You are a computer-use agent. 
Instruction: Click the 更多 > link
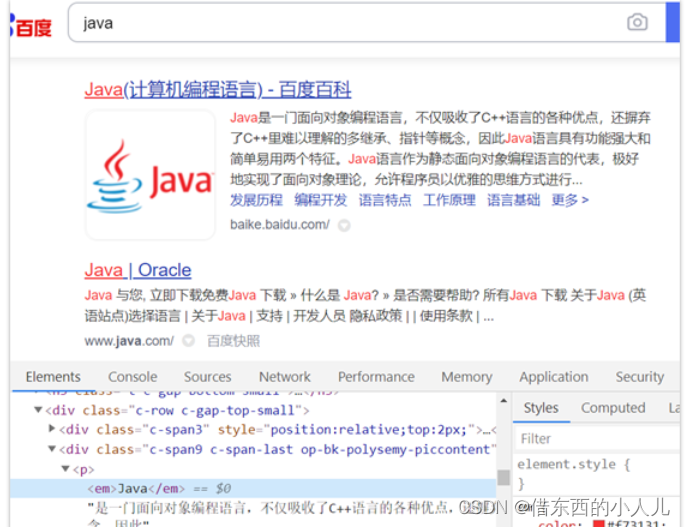570,200
